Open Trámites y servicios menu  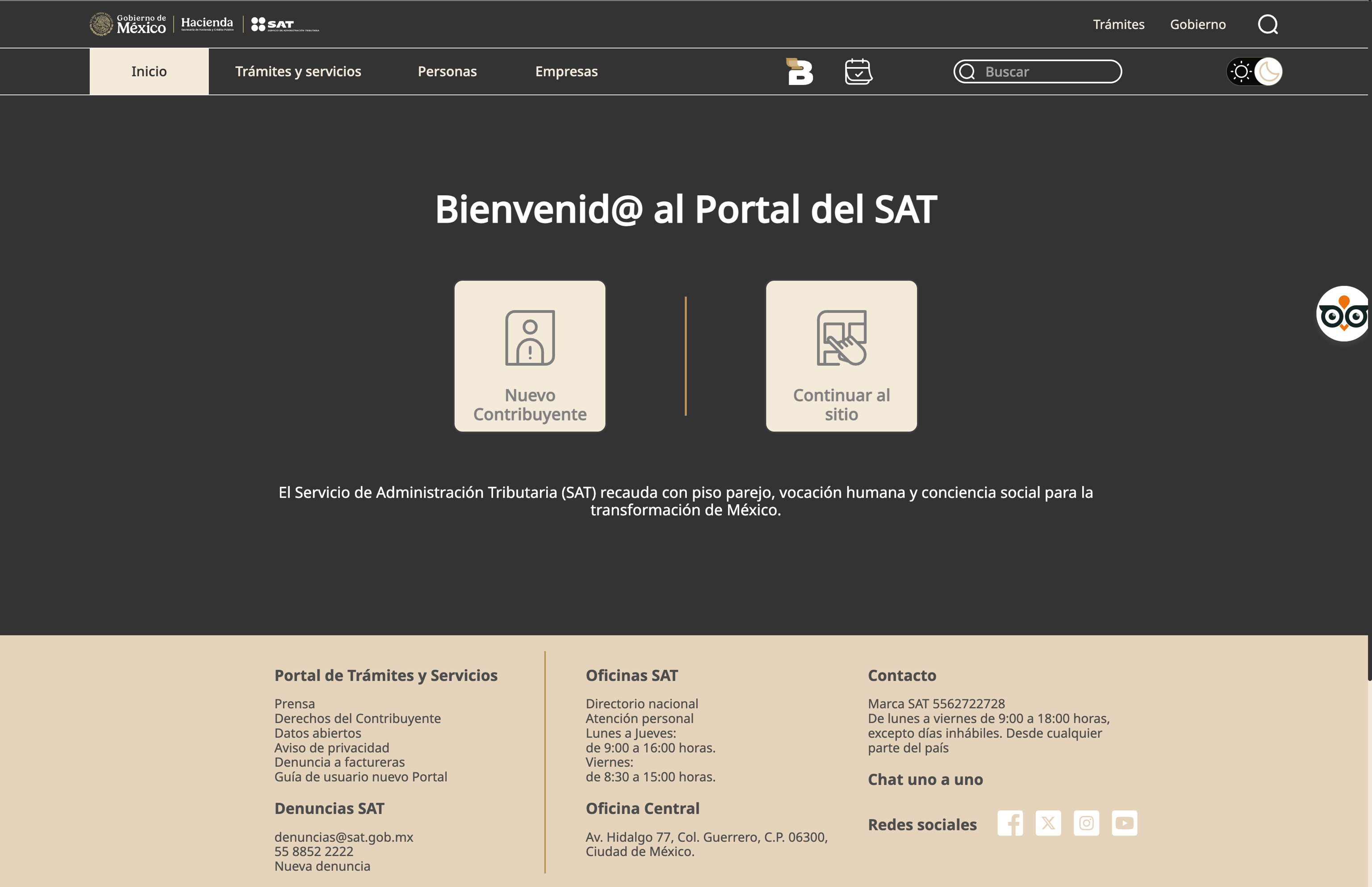point(298,71)
